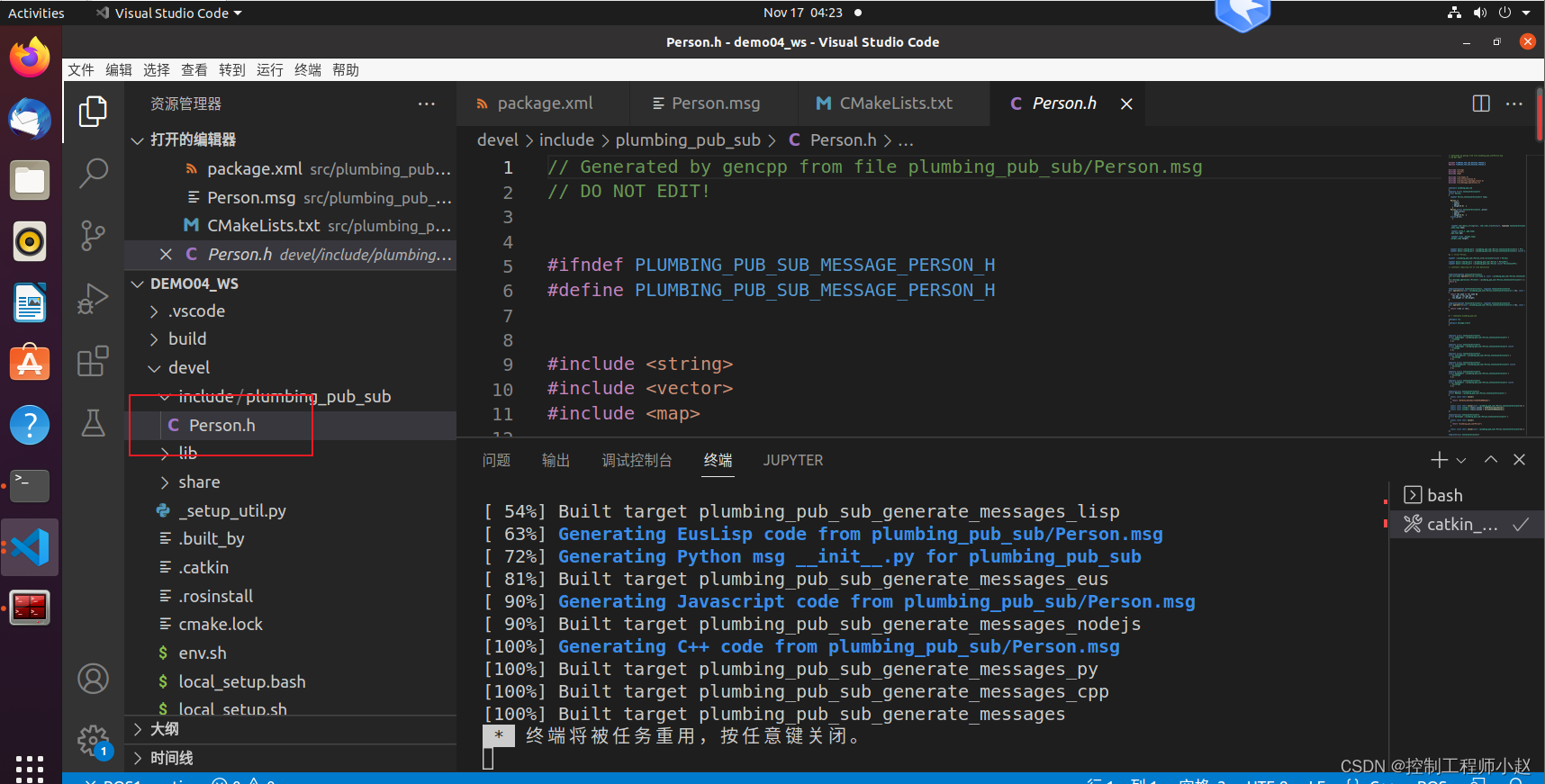Expand the .vscode folder
This screenshot has width=1545, height=784.
point(154,311)
